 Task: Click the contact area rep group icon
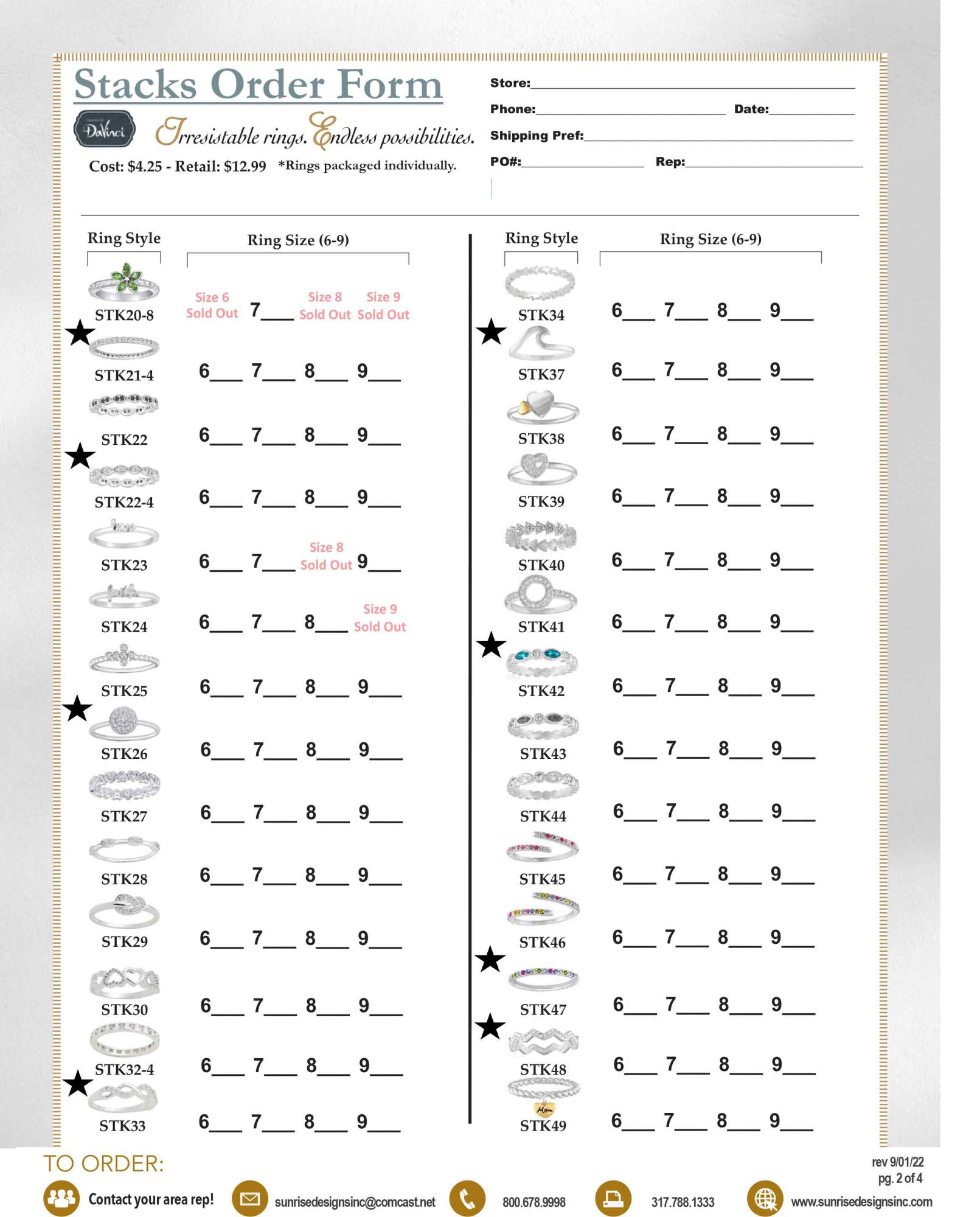coord(61,1198)
